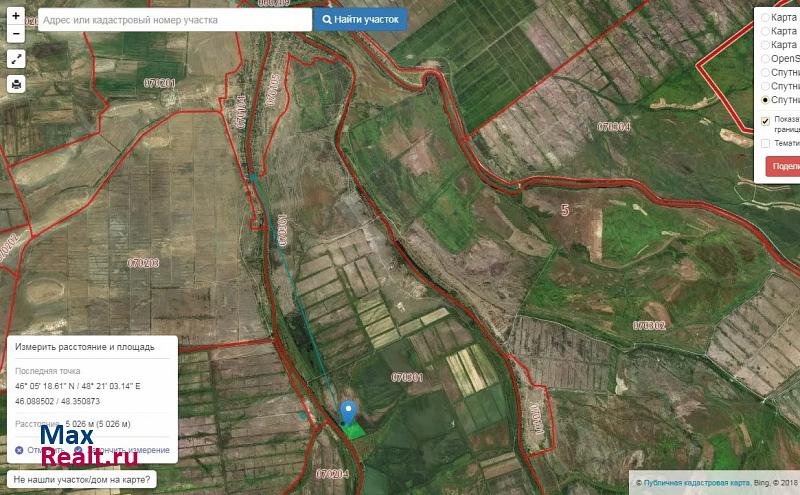Open the "Публичная кадастровая карта" attribution link
The width and height of the screenshot is (800, 495).
(697, 483)
